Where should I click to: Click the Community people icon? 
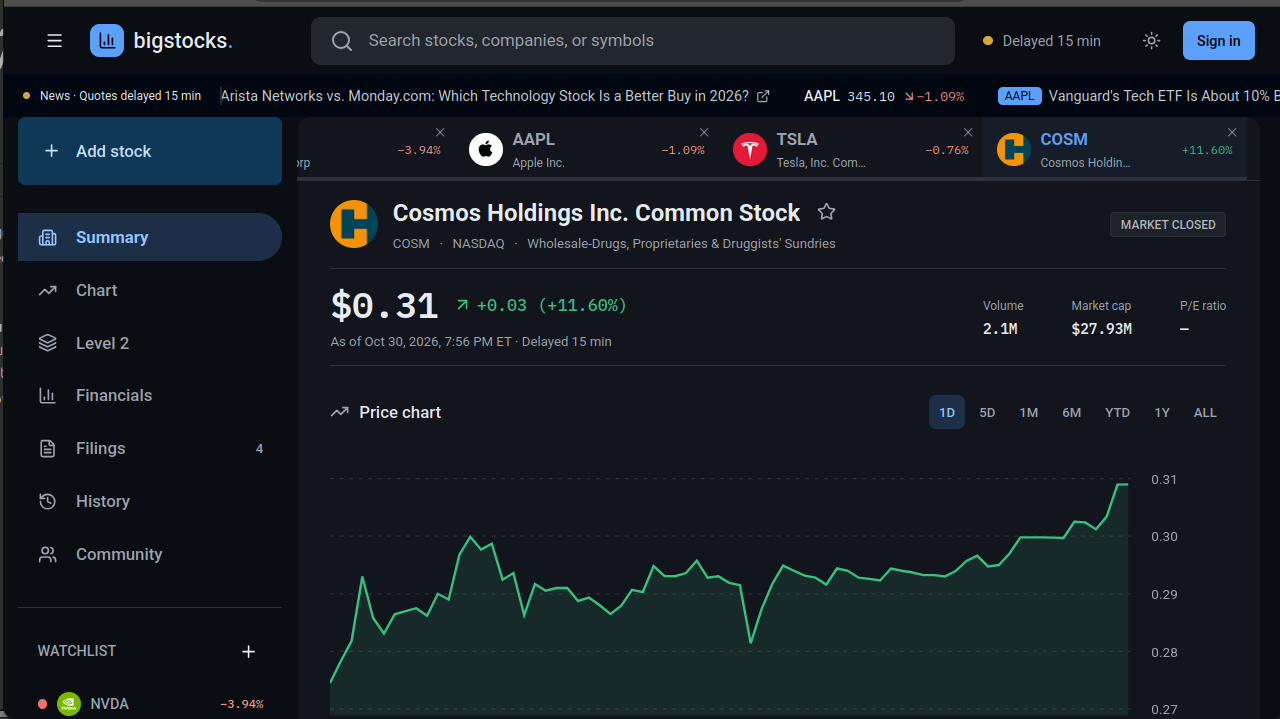(47, 554)
